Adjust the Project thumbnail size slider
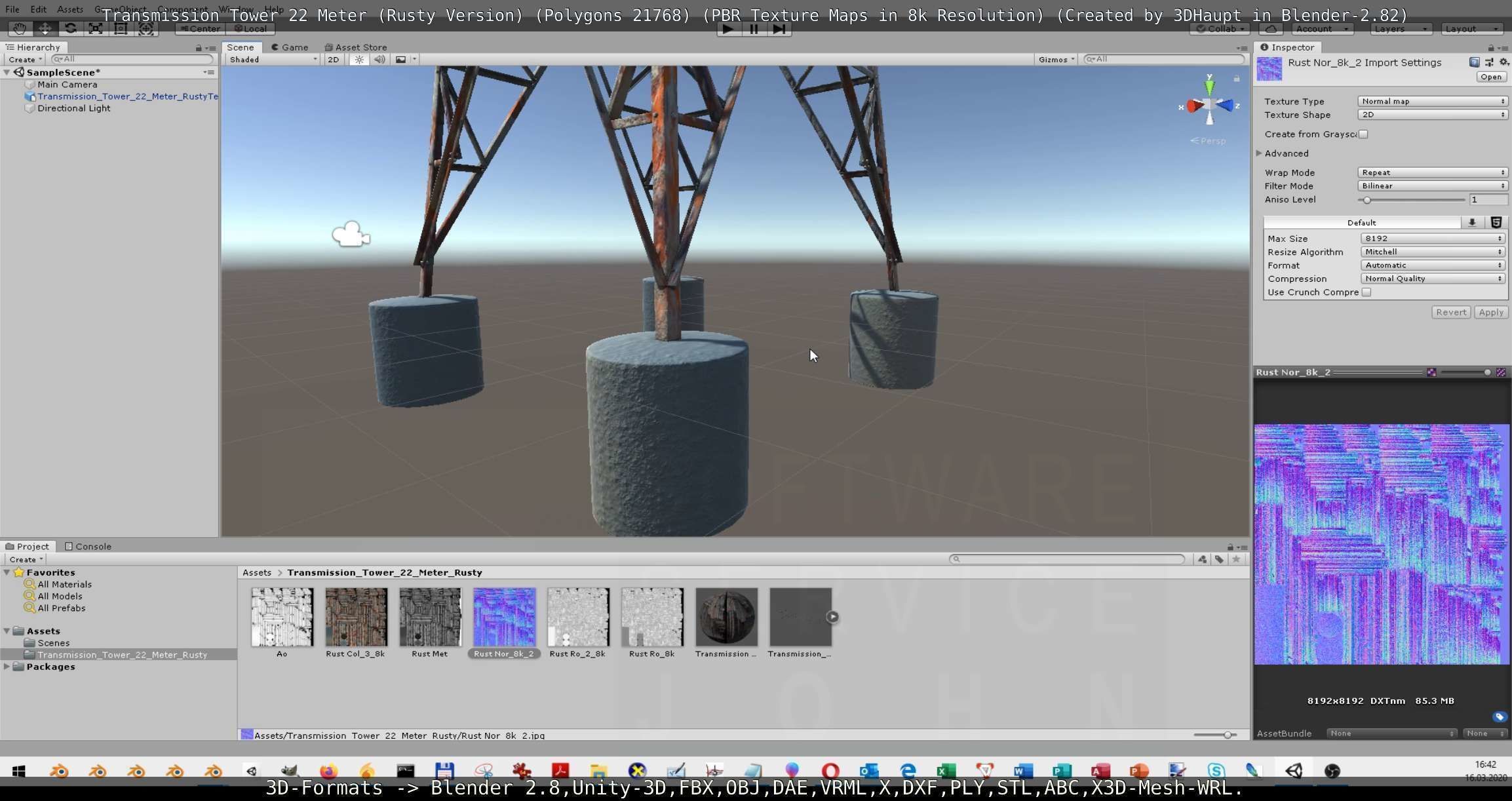This screenshot has width=1512, height=801. 1215,735
